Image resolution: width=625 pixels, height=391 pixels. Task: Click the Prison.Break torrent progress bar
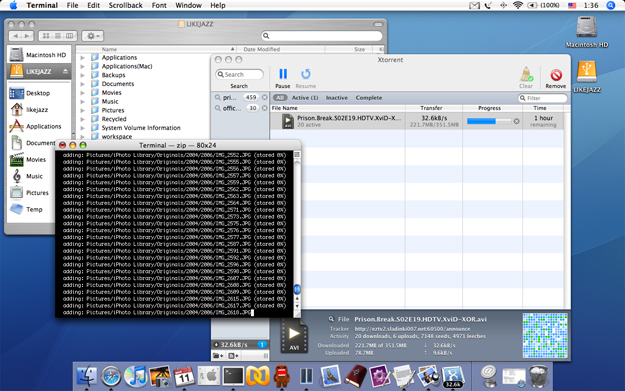[x=489, y=121]
